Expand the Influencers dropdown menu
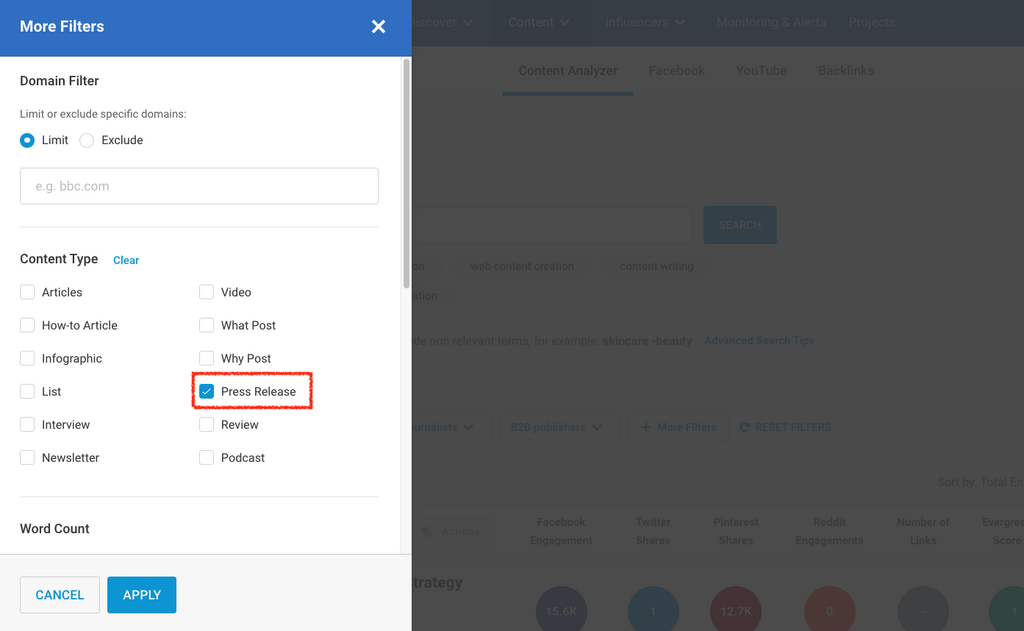Screen dimensions: 1024x631 (645, 22)
